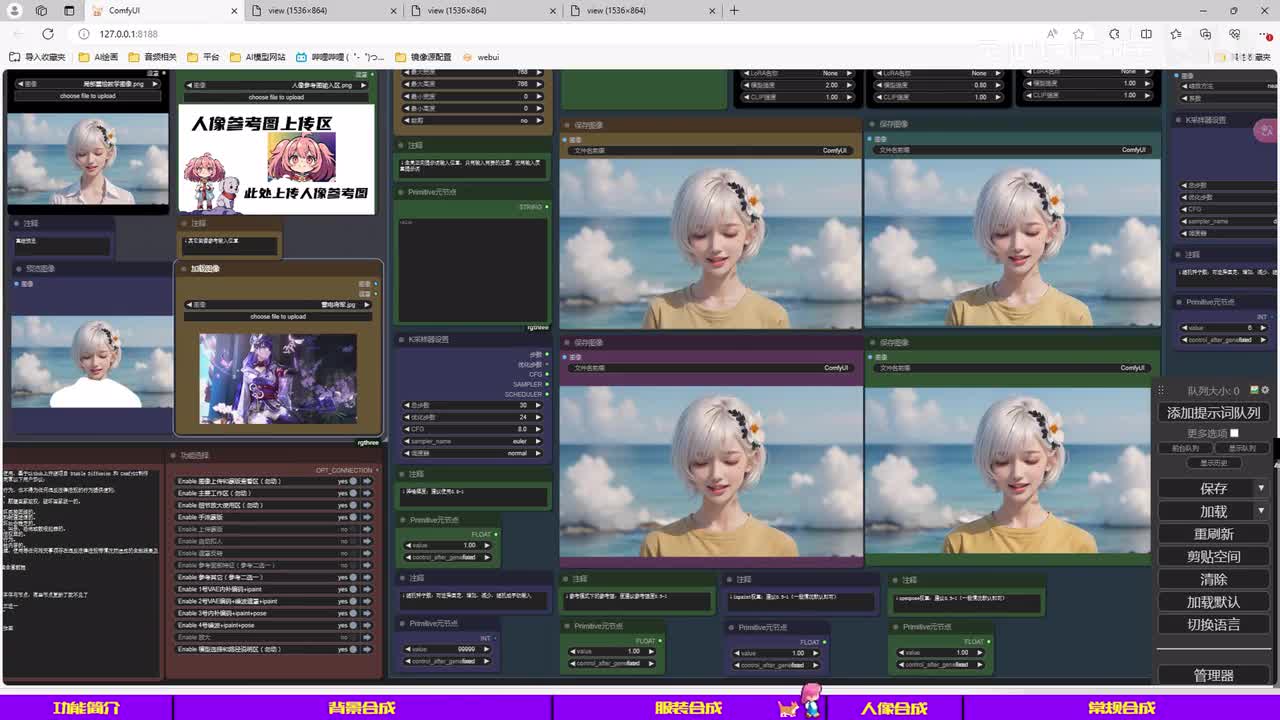This screenshot has height=720, width=1280.
Task: Open the browser extensions puzzle icon
Action: click(1114, 34)
